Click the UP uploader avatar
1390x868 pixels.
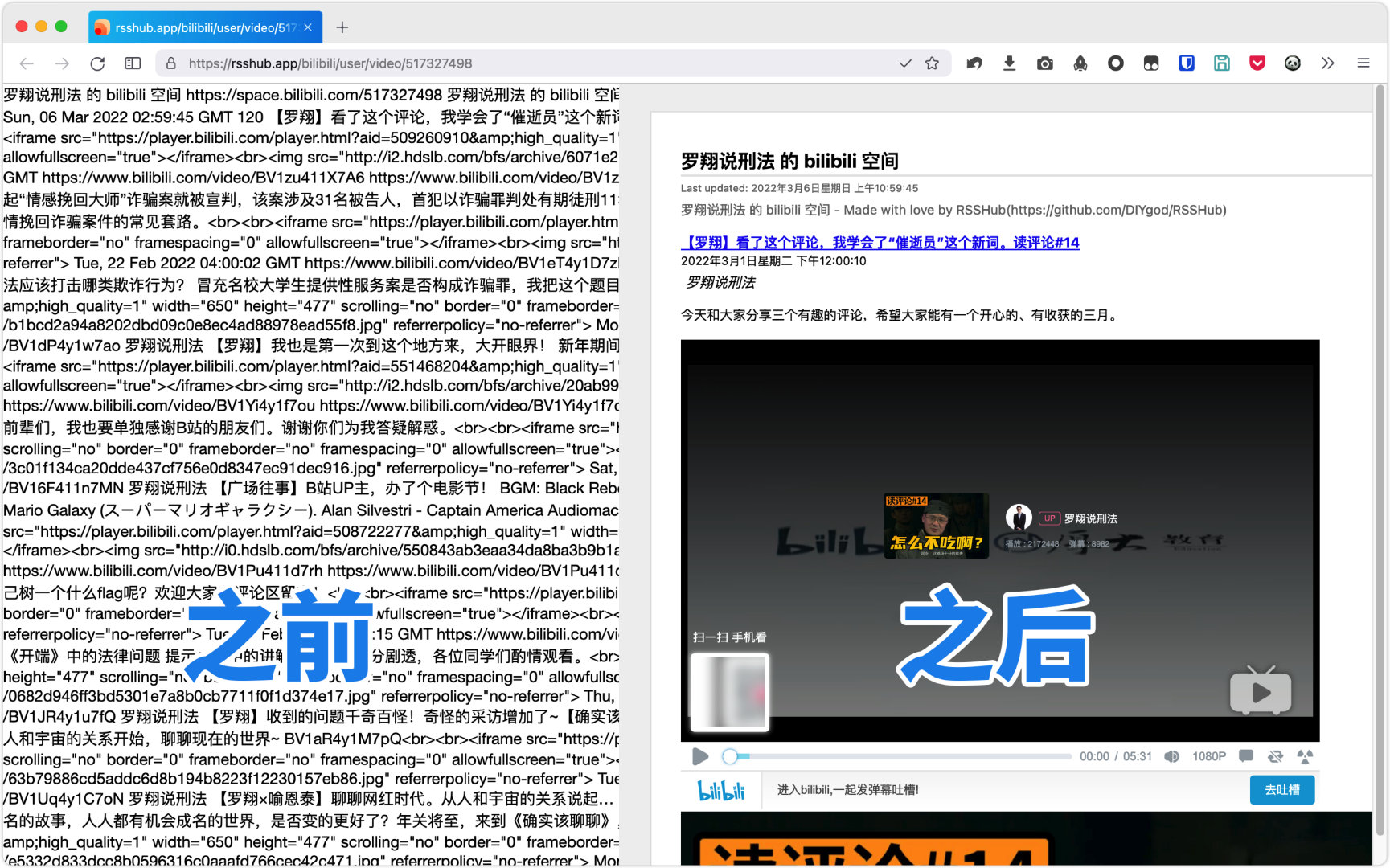(1019, 517)
